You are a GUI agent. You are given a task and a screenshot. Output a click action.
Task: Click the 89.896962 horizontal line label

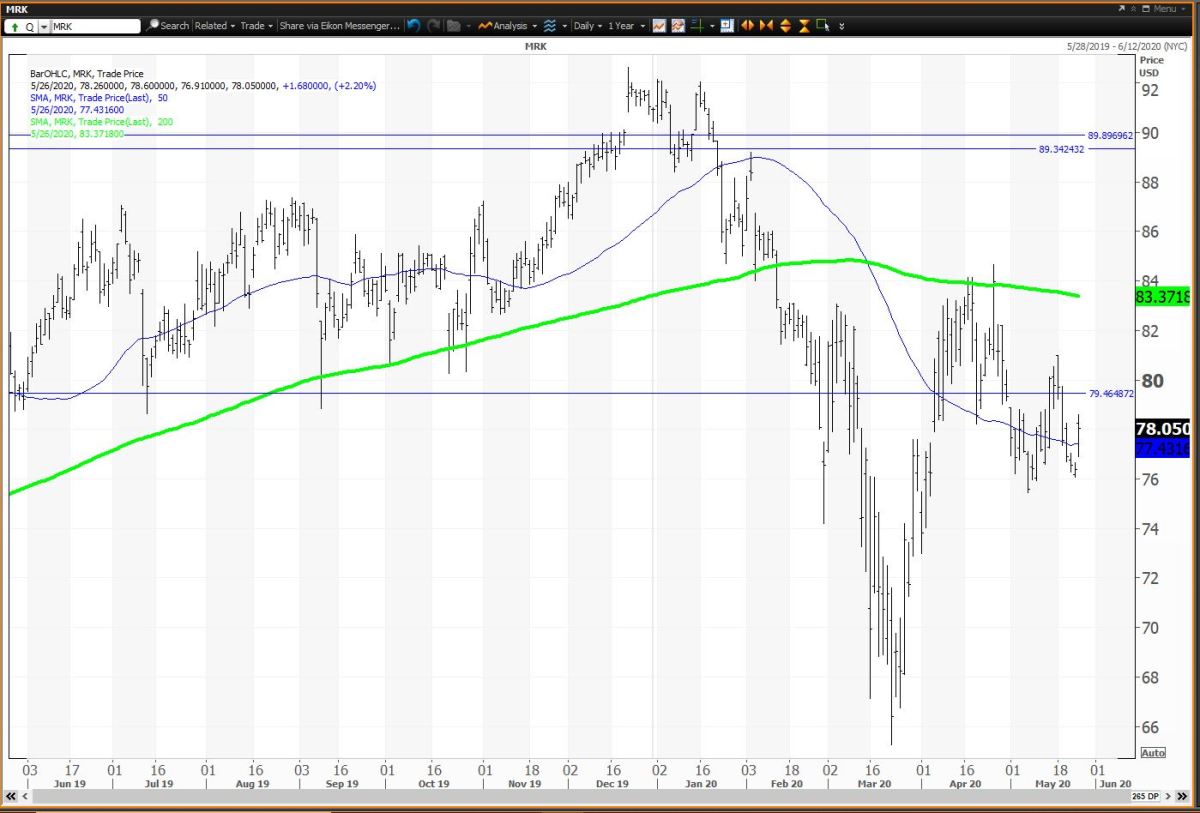1109,135
